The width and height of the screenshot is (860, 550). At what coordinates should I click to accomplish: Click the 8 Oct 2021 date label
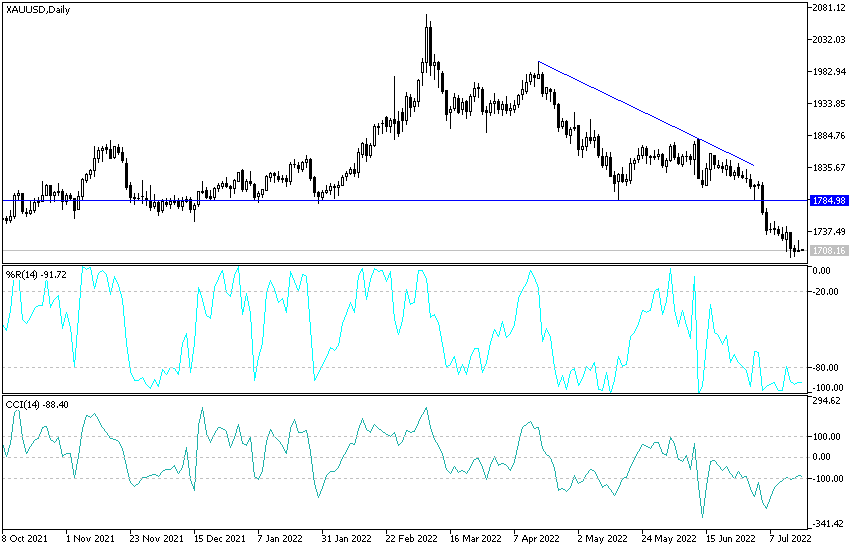25,538
